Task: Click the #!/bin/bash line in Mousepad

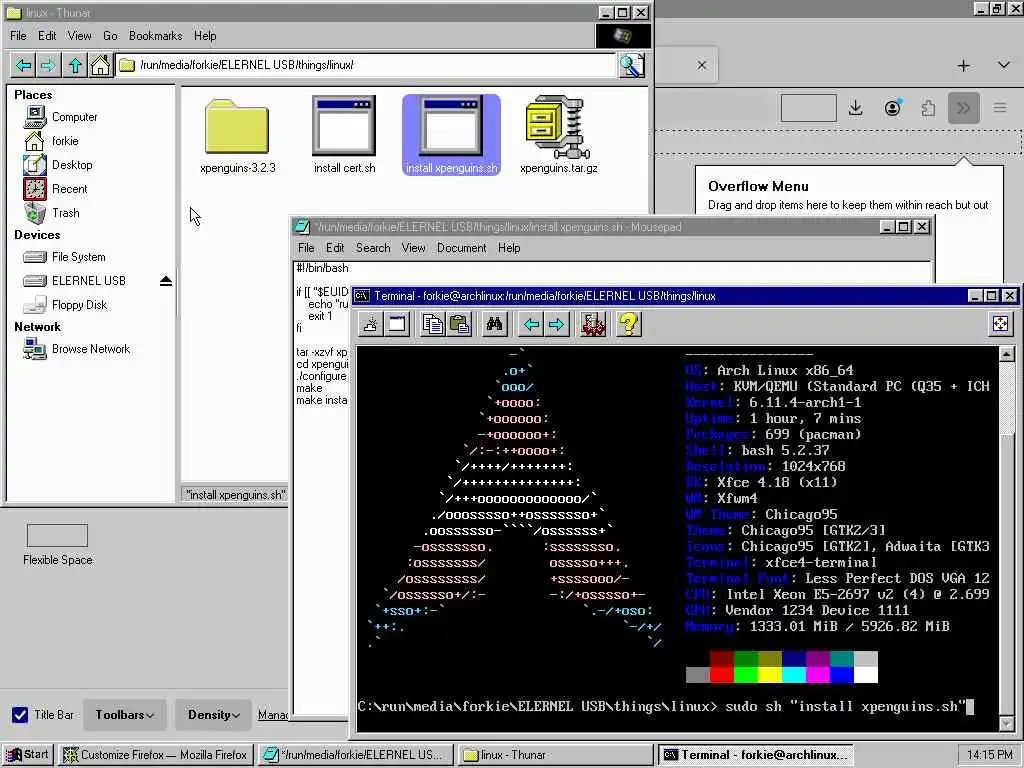Action: 323,268
